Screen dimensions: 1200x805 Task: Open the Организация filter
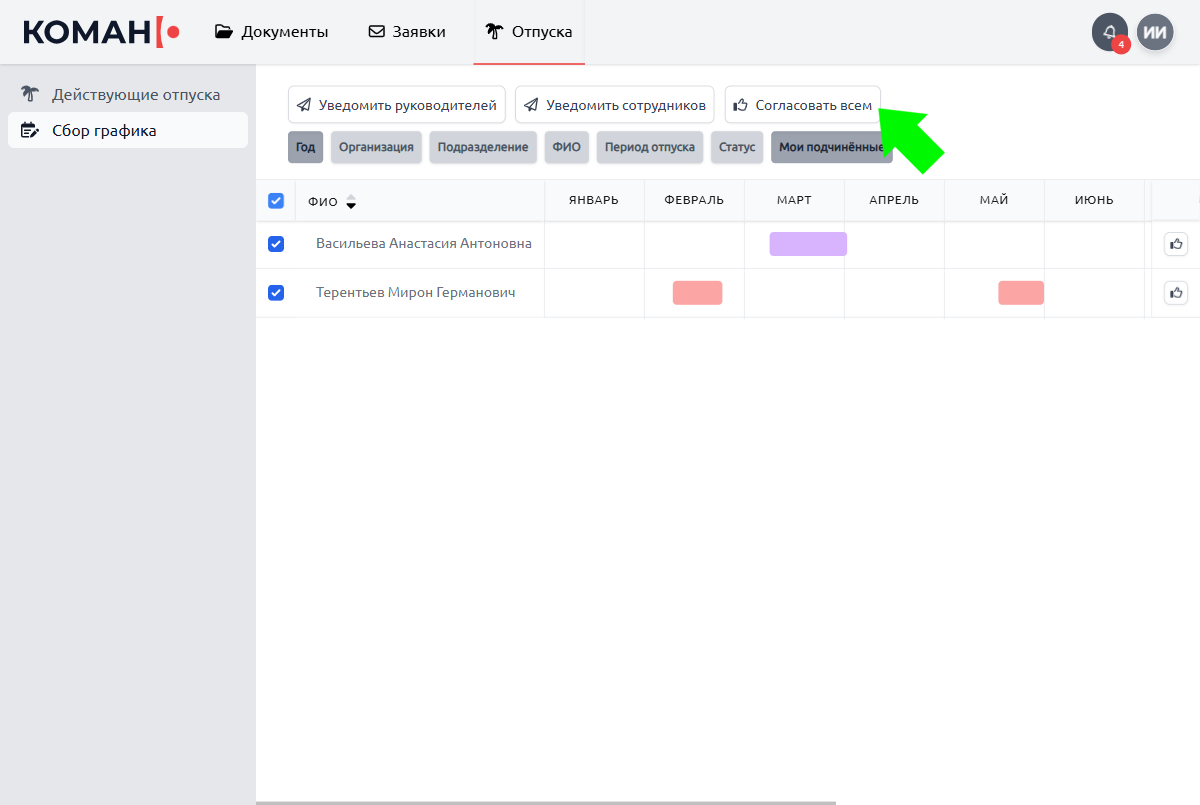click(376, 147)
